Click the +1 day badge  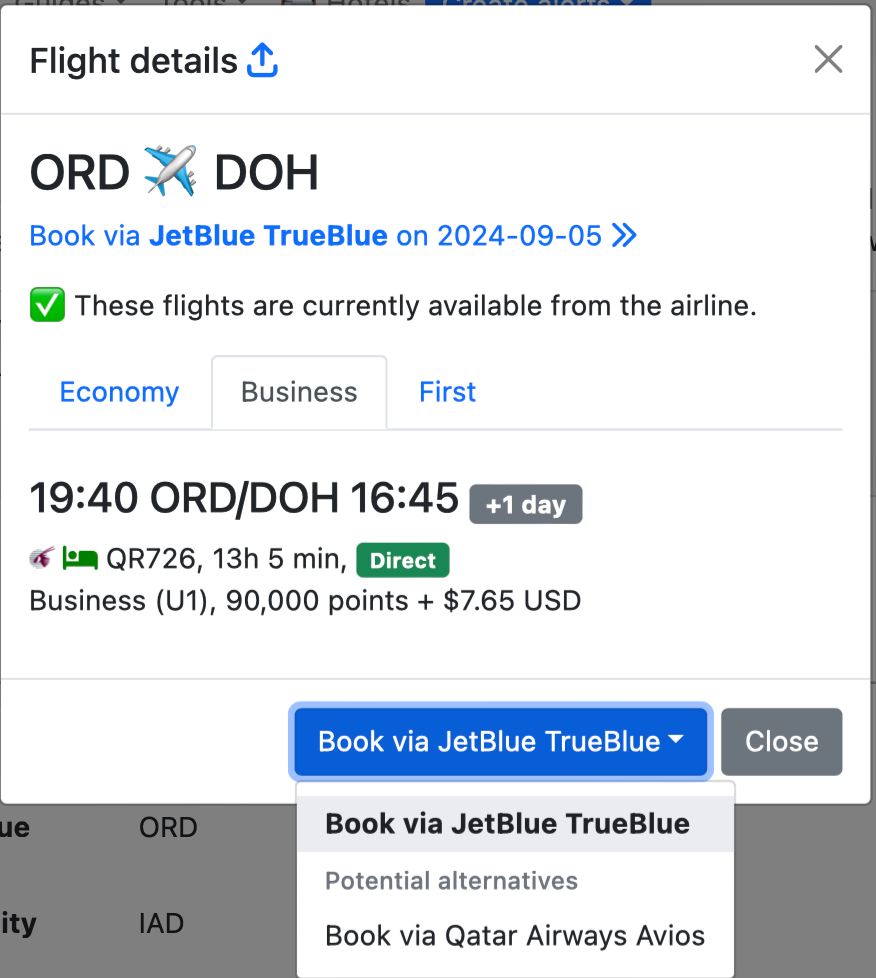coord(526,505)
